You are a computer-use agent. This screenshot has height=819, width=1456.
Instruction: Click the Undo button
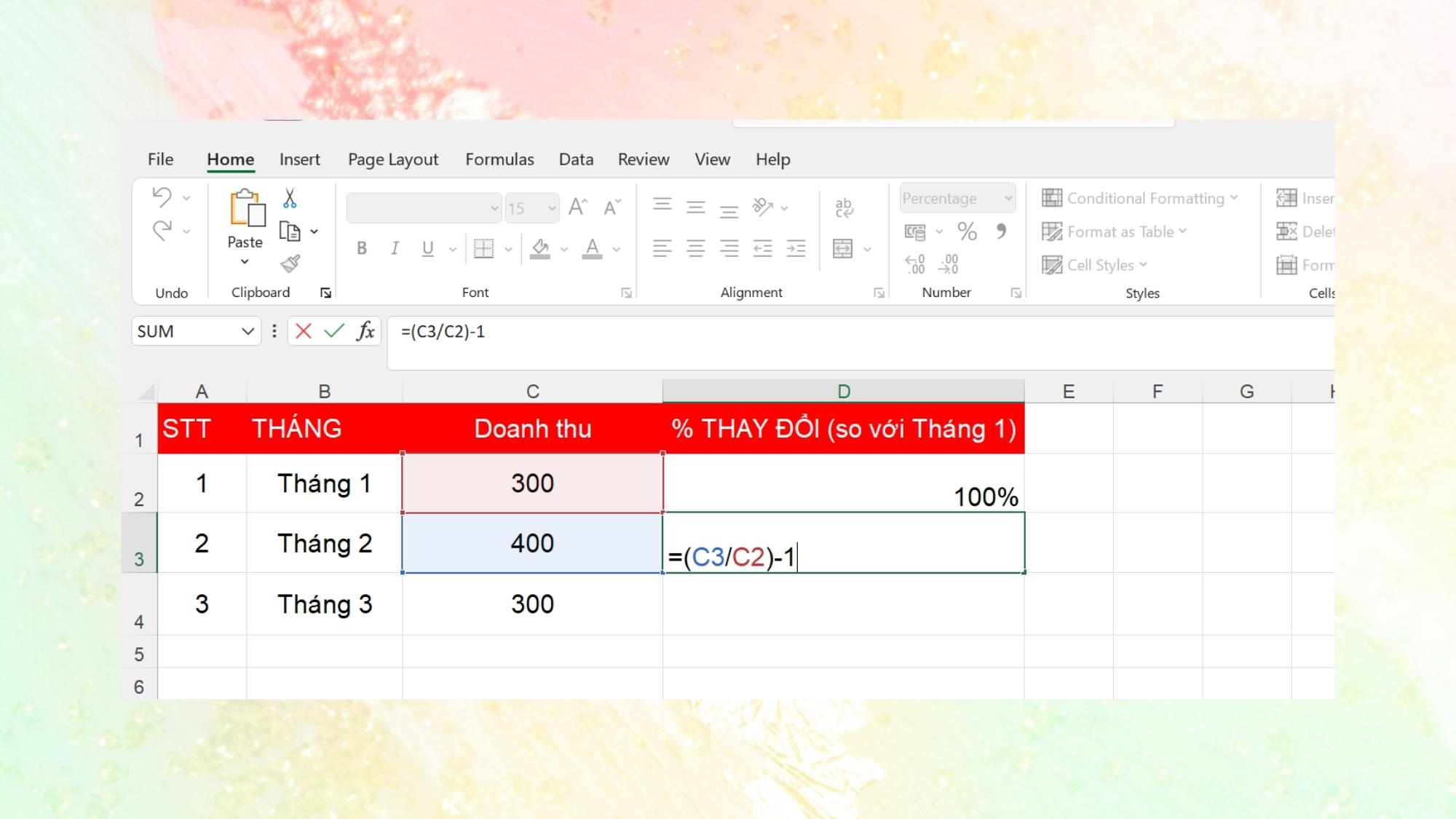coord(163,198)
